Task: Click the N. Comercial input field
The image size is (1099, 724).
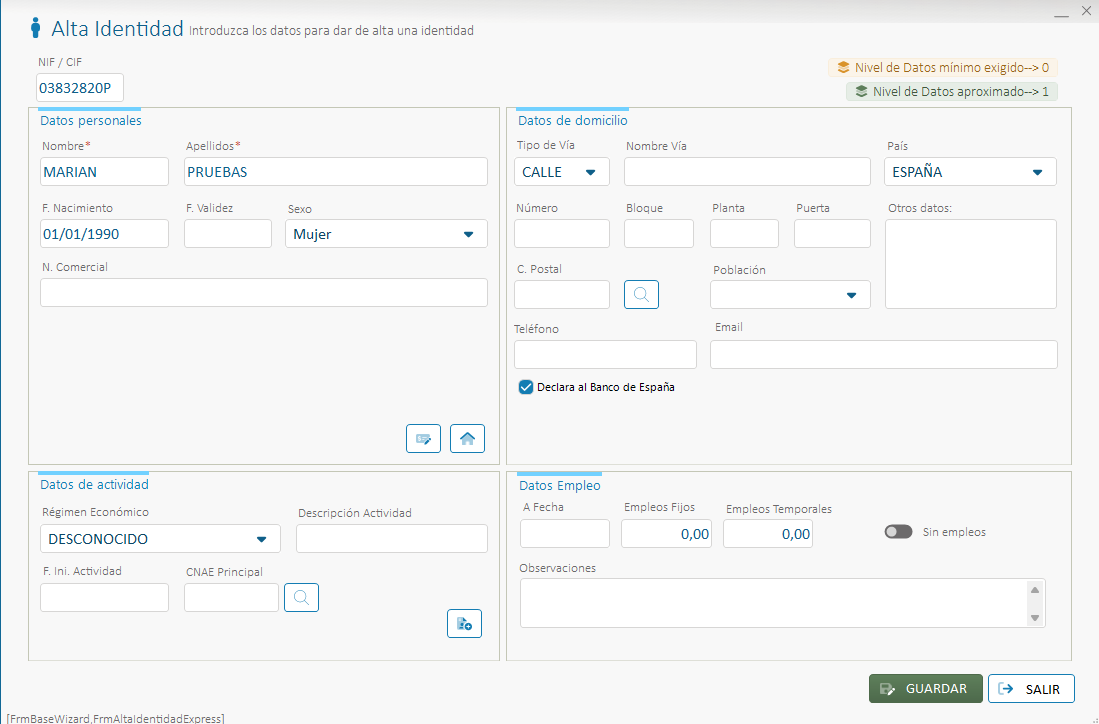Action: click(x=264, y=292)
